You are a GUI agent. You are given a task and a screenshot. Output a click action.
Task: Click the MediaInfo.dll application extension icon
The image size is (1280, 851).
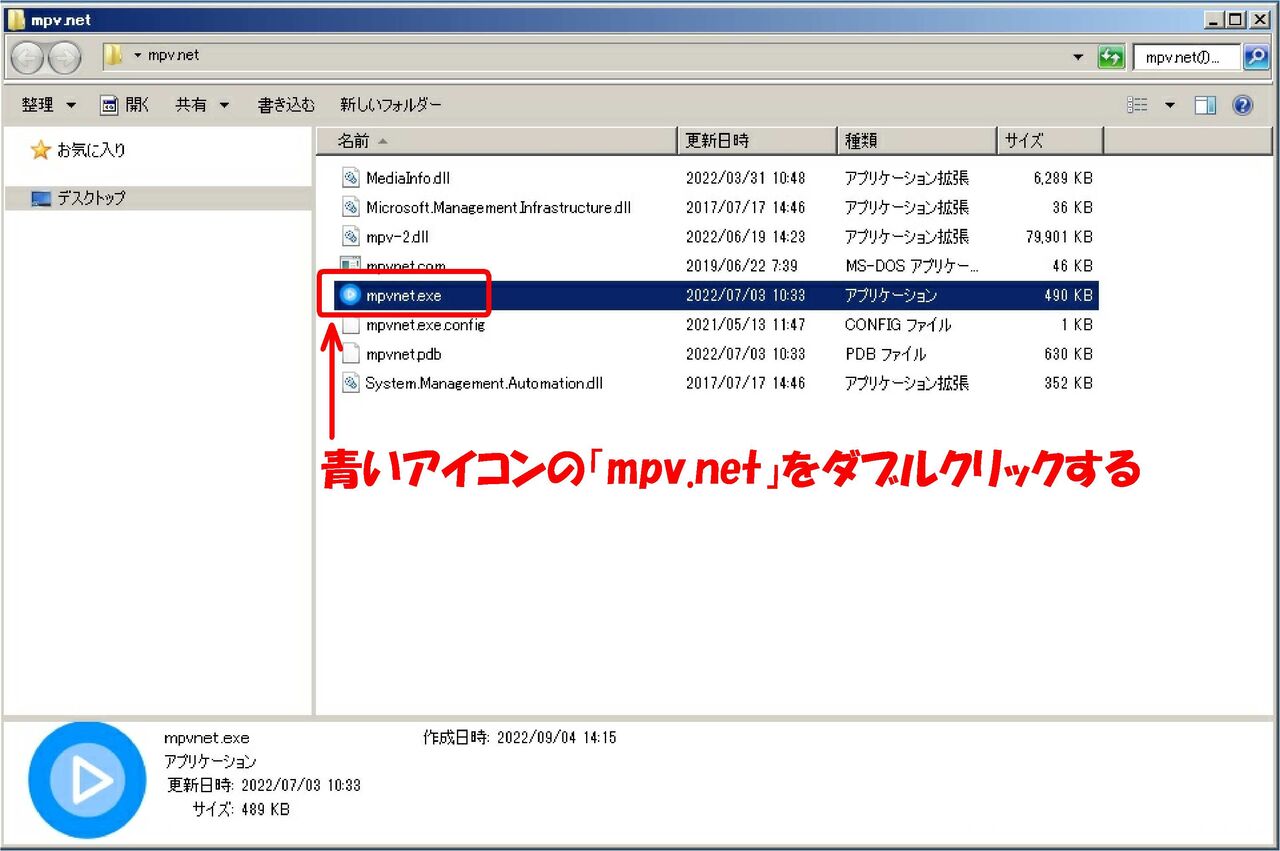tap(349, 178)
